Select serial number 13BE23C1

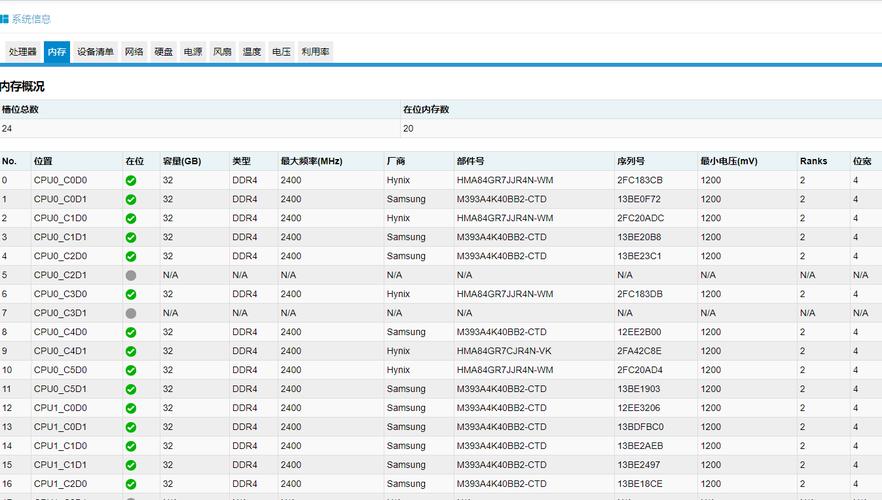639,256
